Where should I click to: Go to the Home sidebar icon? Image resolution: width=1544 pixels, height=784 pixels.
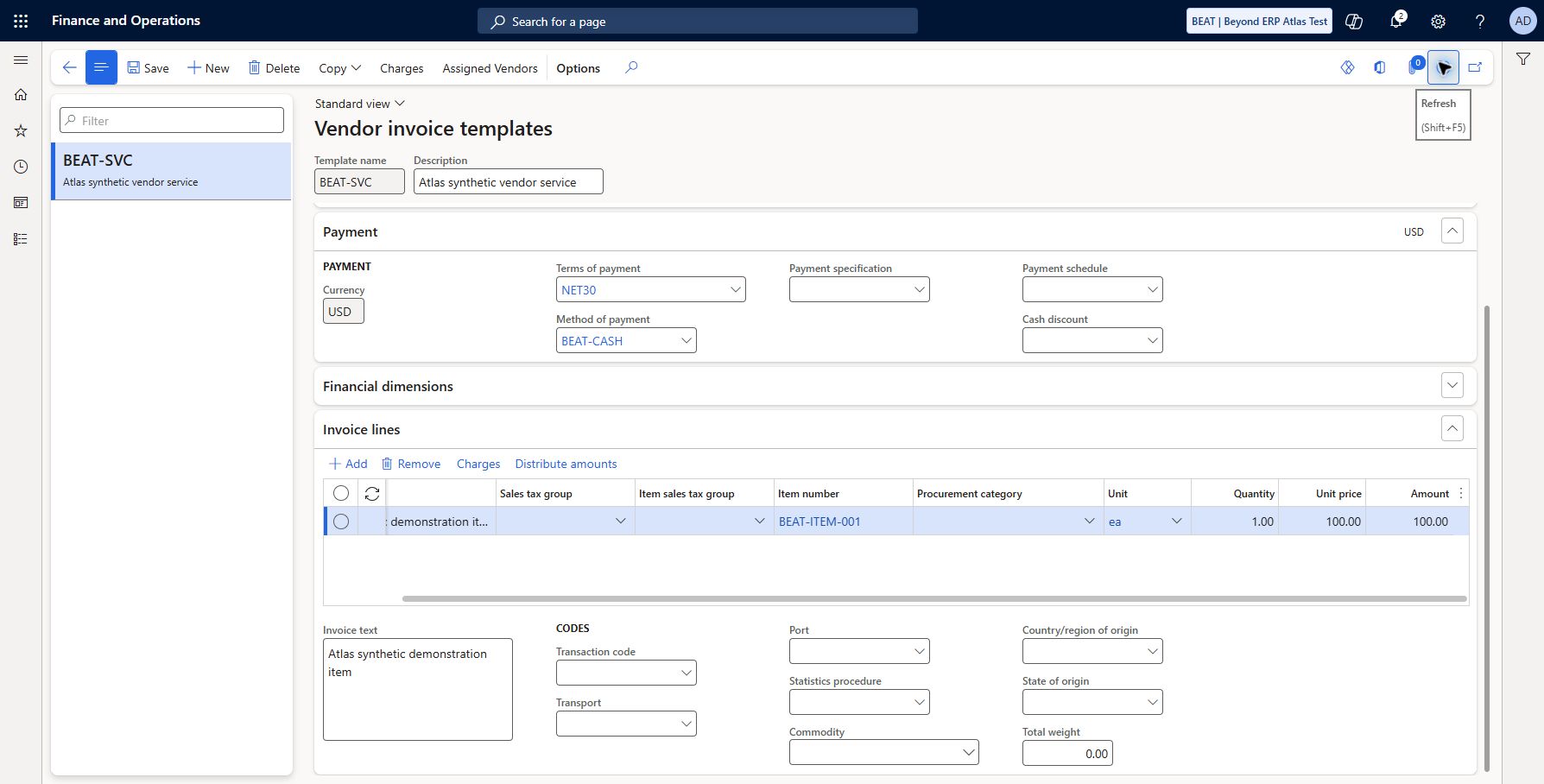21,95
